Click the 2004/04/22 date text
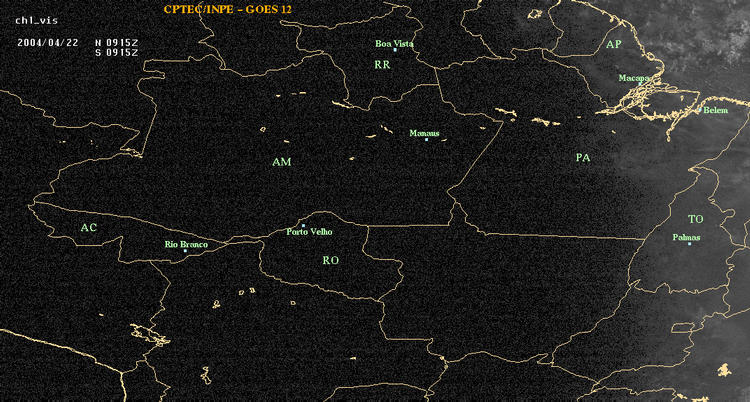Screen dimensions: 750x402 point(48,42)
